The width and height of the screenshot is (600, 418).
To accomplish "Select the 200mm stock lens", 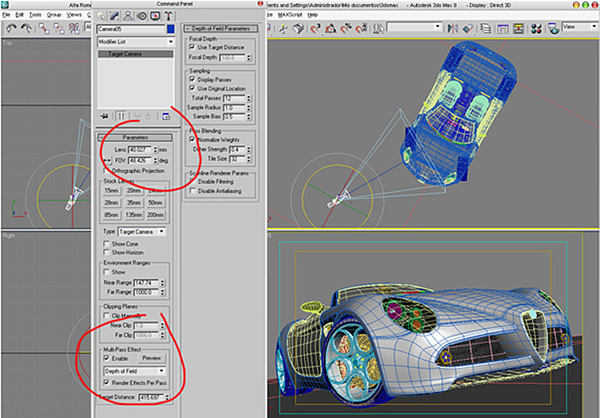I will click(x=155, y=215).
